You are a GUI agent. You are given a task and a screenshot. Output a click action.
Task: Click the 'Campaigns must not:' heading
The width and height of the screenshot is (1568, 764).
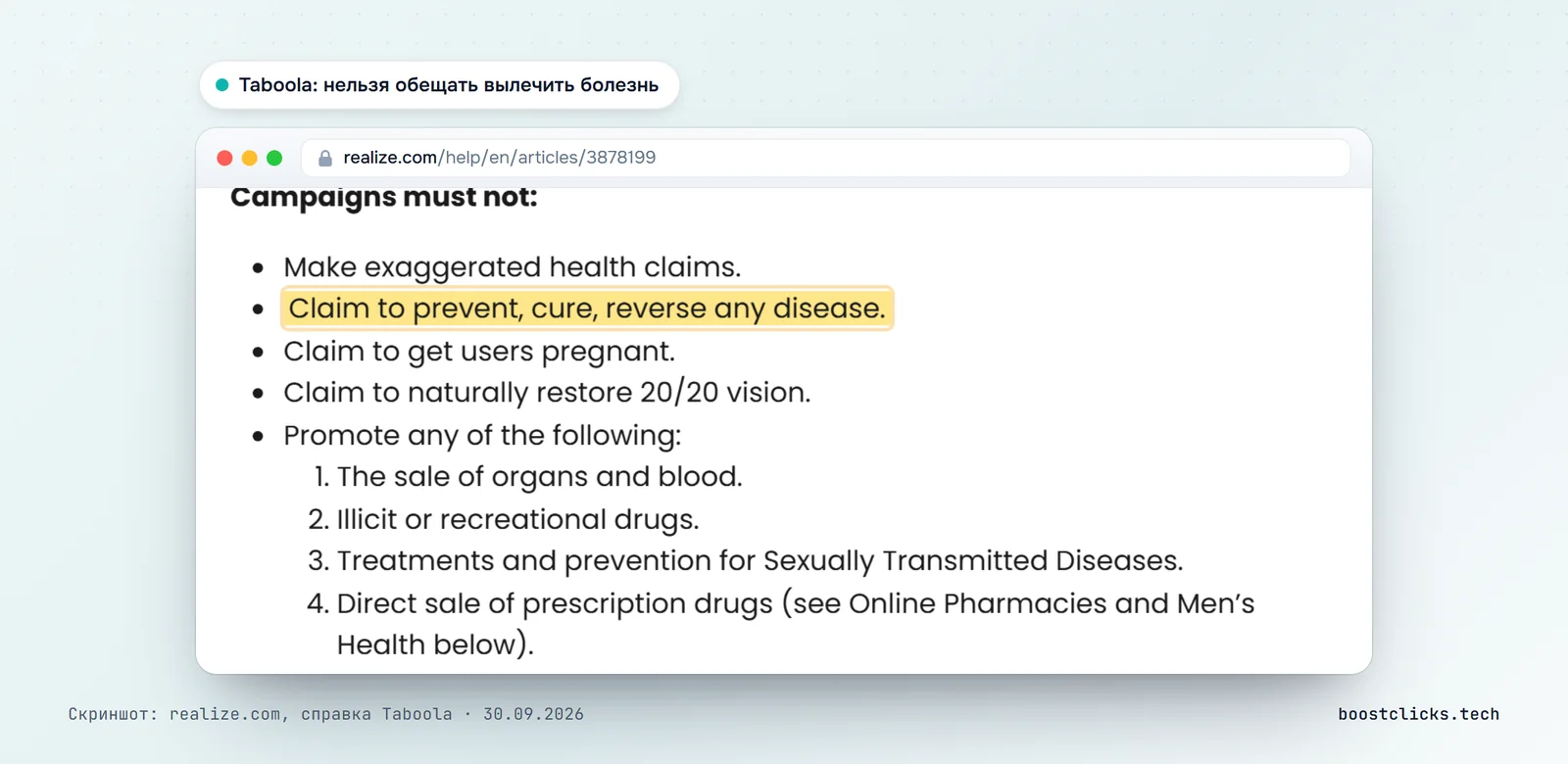[x=384, y=197]
